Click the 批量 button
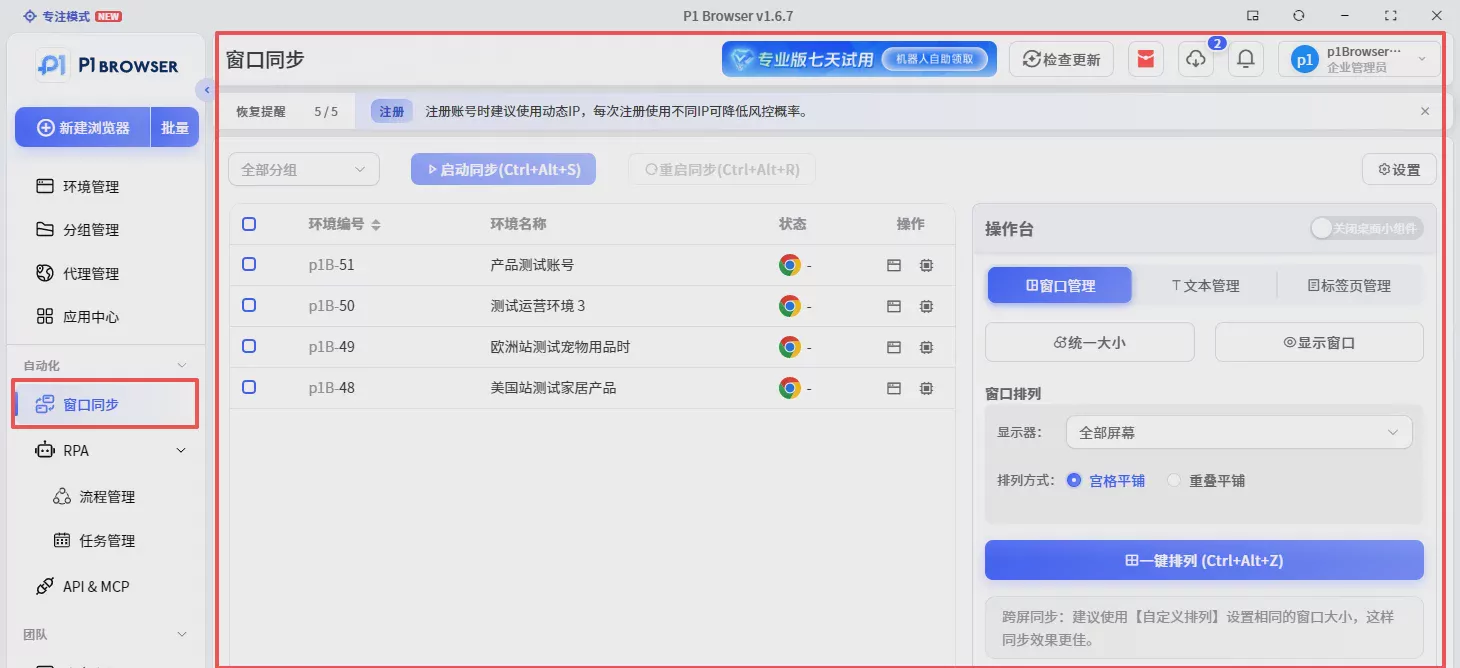 pos(175,128)
